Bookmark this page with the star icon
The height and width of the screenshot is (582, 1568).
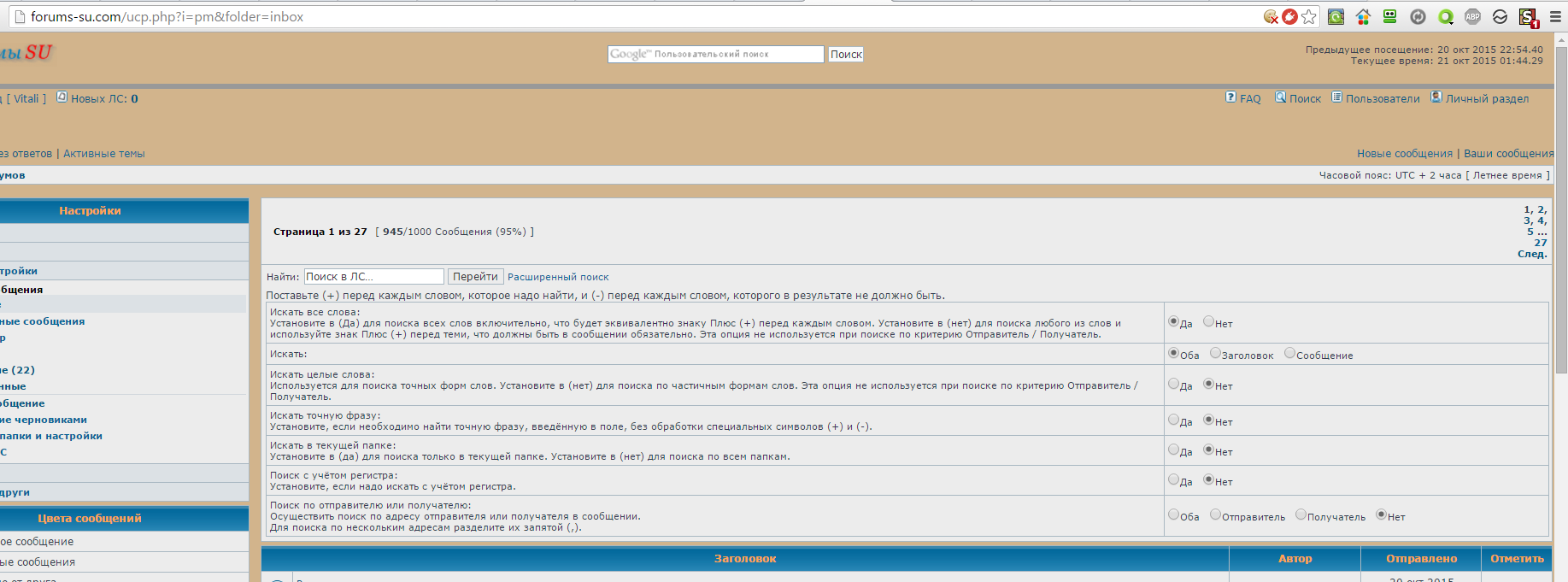coord(1309,16)
